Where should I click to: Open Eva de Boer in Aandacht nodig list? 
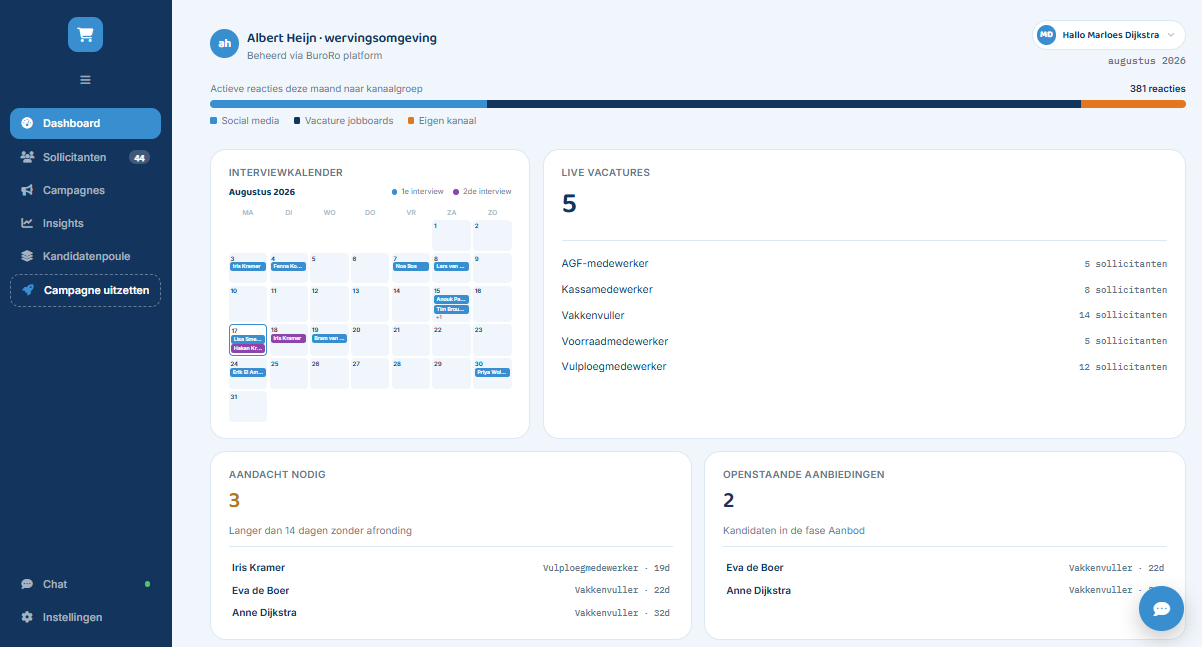click(x=450, y=590)
